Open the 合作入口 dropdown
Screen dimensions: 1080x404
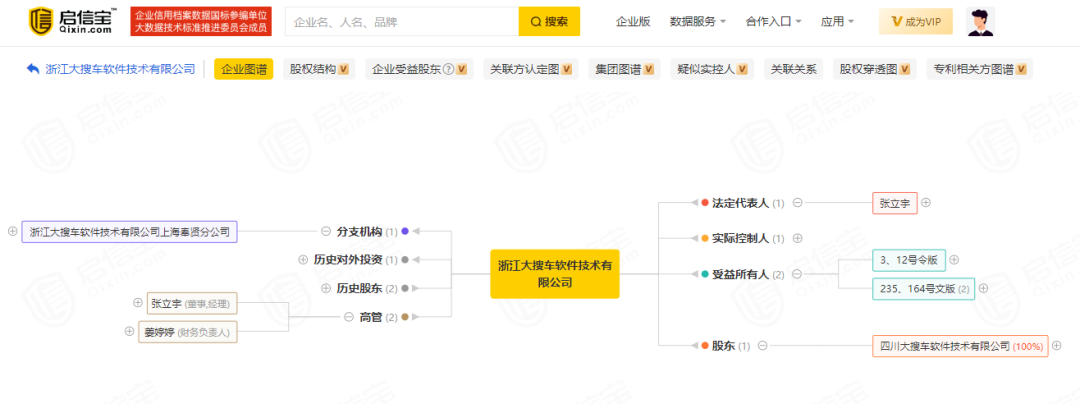(773, 21)
